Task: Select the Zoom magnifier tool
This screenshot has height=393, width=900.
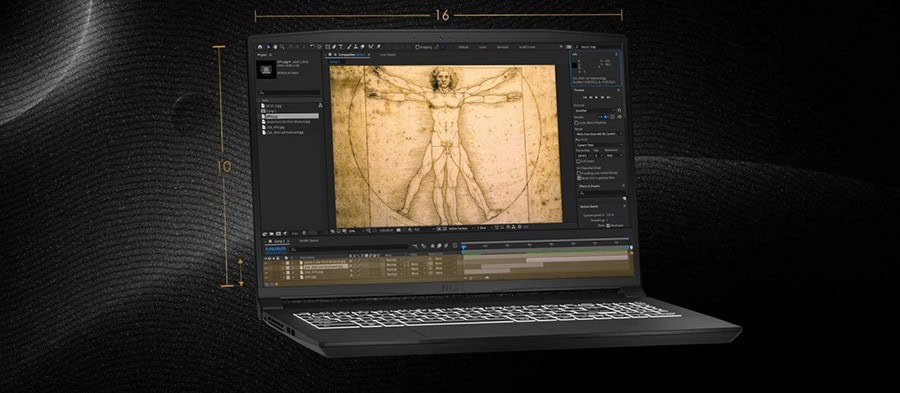Action: [282, 46]
